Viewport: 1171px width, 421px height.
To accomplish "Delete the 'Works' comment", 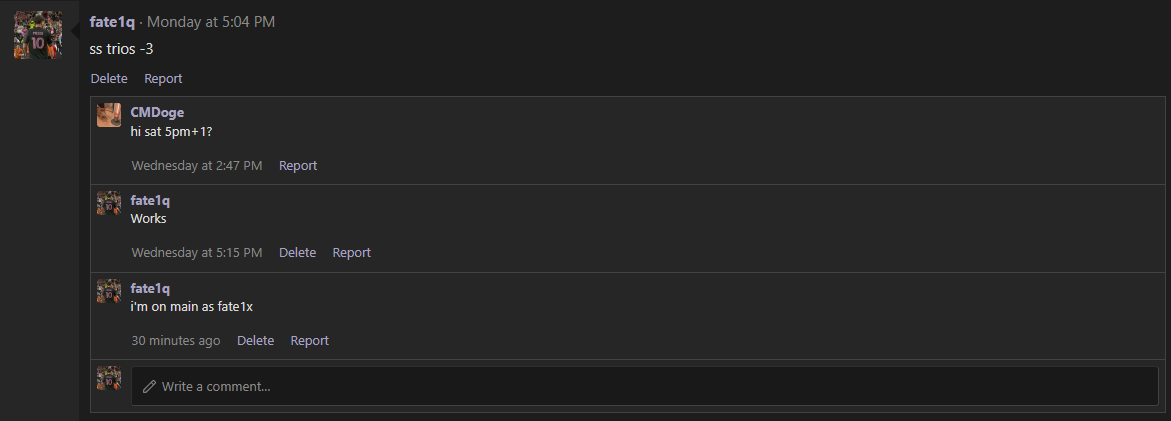I will pyautogui.click(x=297, y=253).
